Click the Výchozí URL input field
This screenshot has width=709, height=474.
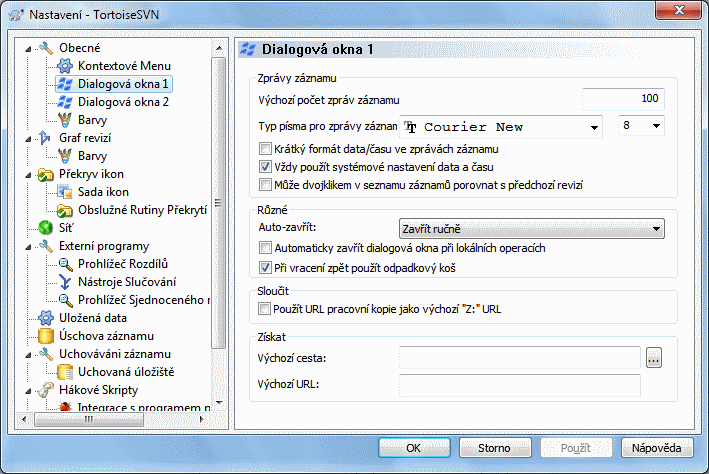pyautogui.click(x=520, y=385)
